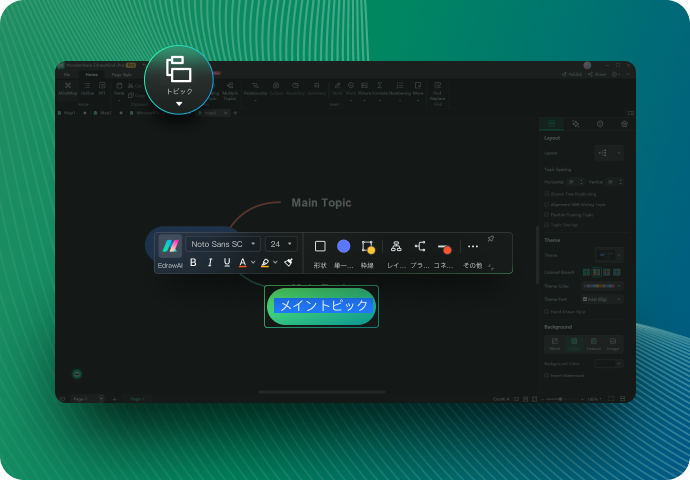Viewport: 690px width, 480px height.
Task: Apply bold formatting to the topic text
Action: click(x=194, y=263)
